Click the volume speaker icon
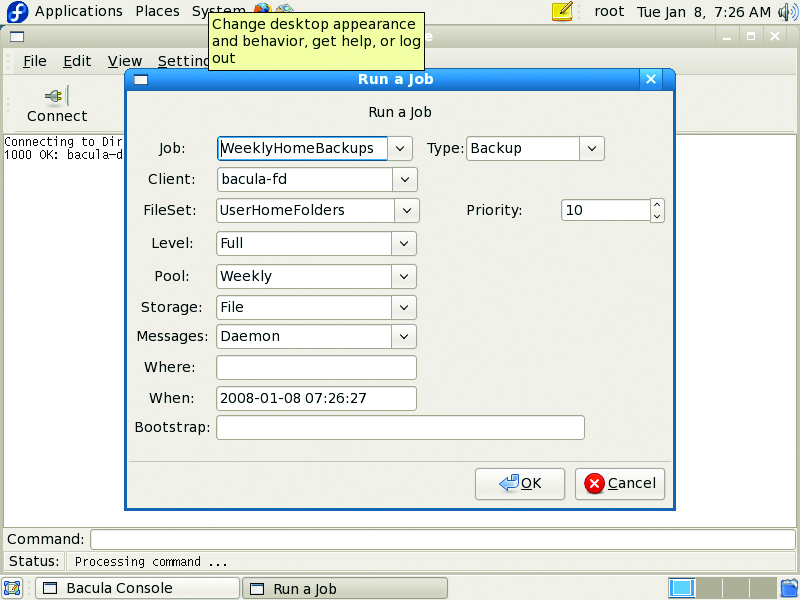This screenshot has height=600, width=800. [787, 12]
